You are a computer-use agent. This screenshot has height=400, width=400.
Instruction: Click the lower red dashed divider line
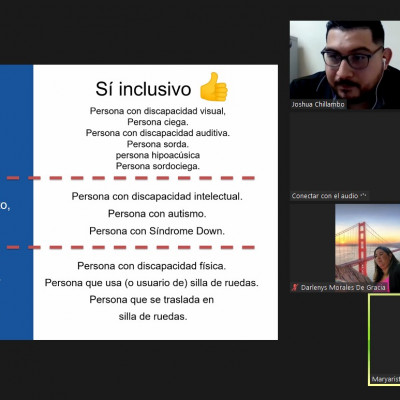[x=131, y=247]
